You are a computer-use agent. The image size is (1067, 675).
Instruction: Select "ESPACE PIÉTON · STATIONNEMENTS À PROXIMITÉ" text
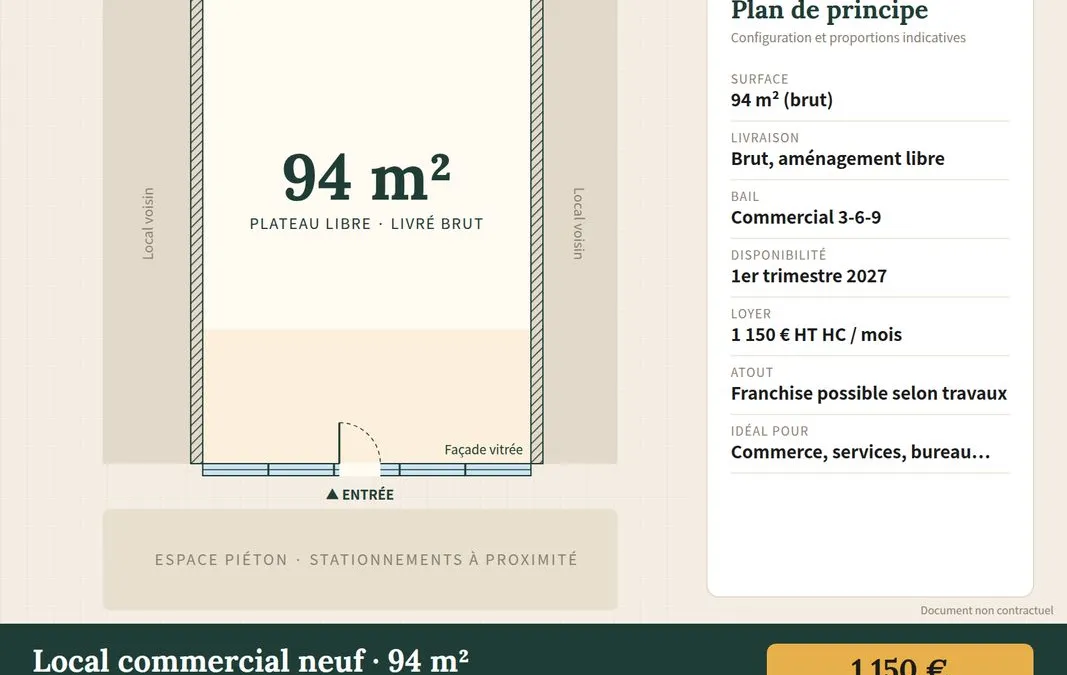[366, 560]
